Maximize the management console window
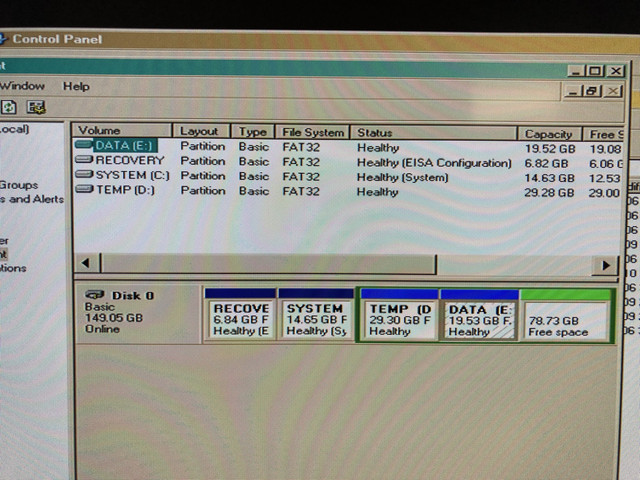Image resolution: width=640 pixels, height=480 pixels. pos(595,71)
